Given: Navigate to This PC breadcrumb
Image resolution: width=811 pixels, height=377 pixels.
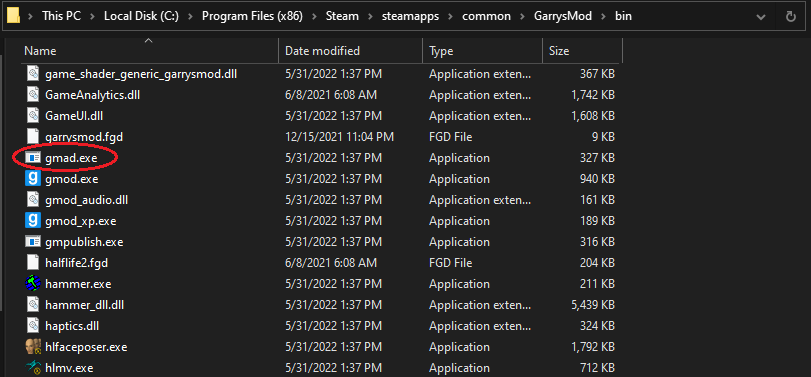Looking at the screenshot, I should pyautogui.click(x=61, y=16).
